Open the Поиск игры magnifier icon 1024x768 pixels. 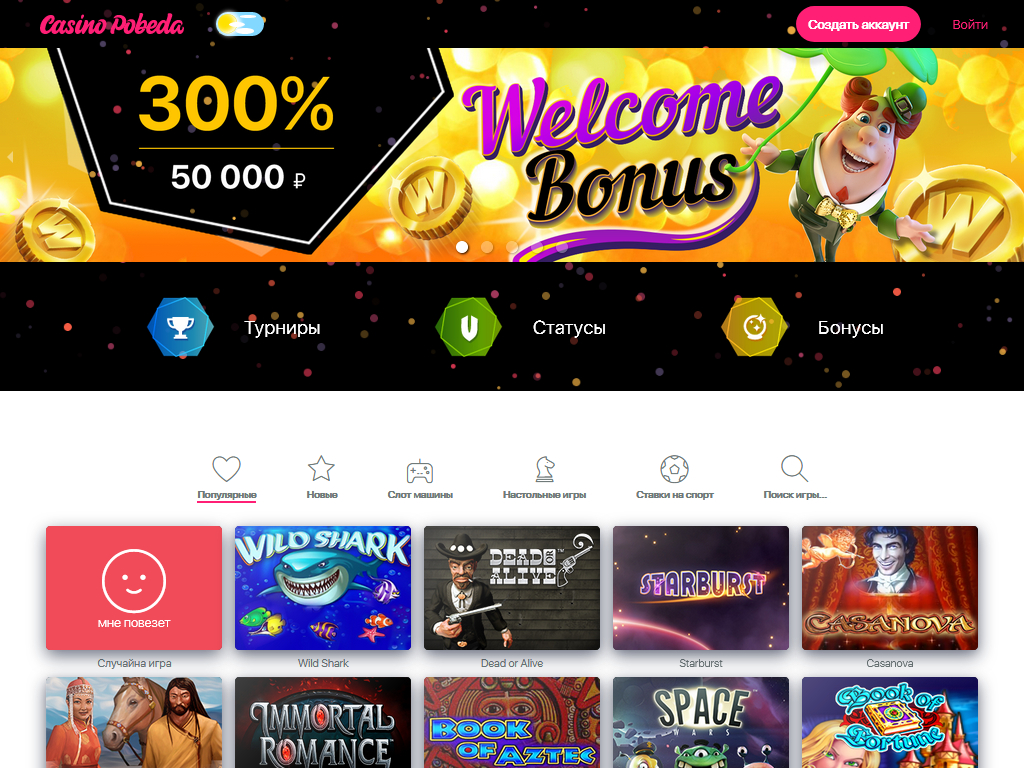pyautogui.click(x=795, y=468)
